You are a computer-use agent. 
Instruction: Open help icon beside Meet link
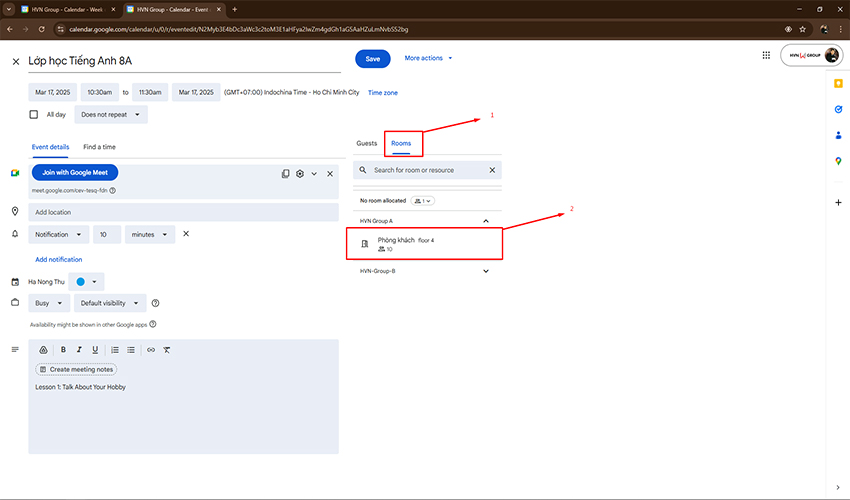pos(113,190)
